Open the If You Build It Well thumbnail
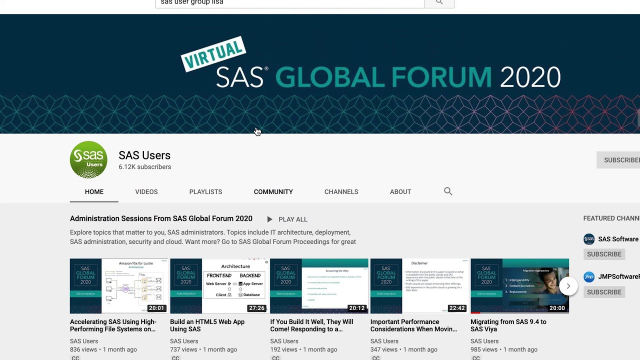The image size is (640, 360). (x=319, y=286)
